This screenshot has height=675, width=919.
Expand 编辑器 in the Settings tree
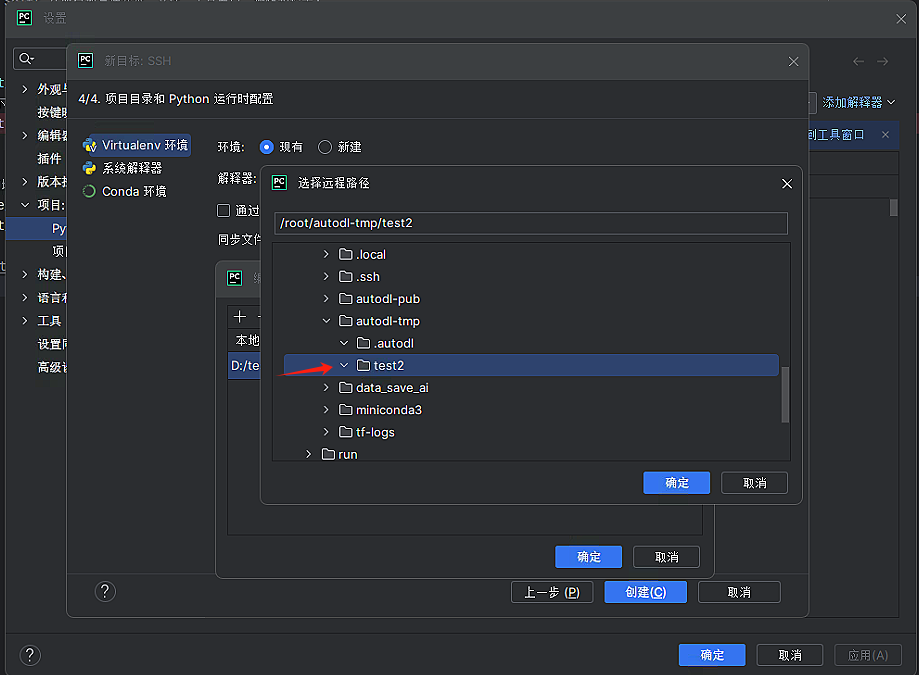25,135
